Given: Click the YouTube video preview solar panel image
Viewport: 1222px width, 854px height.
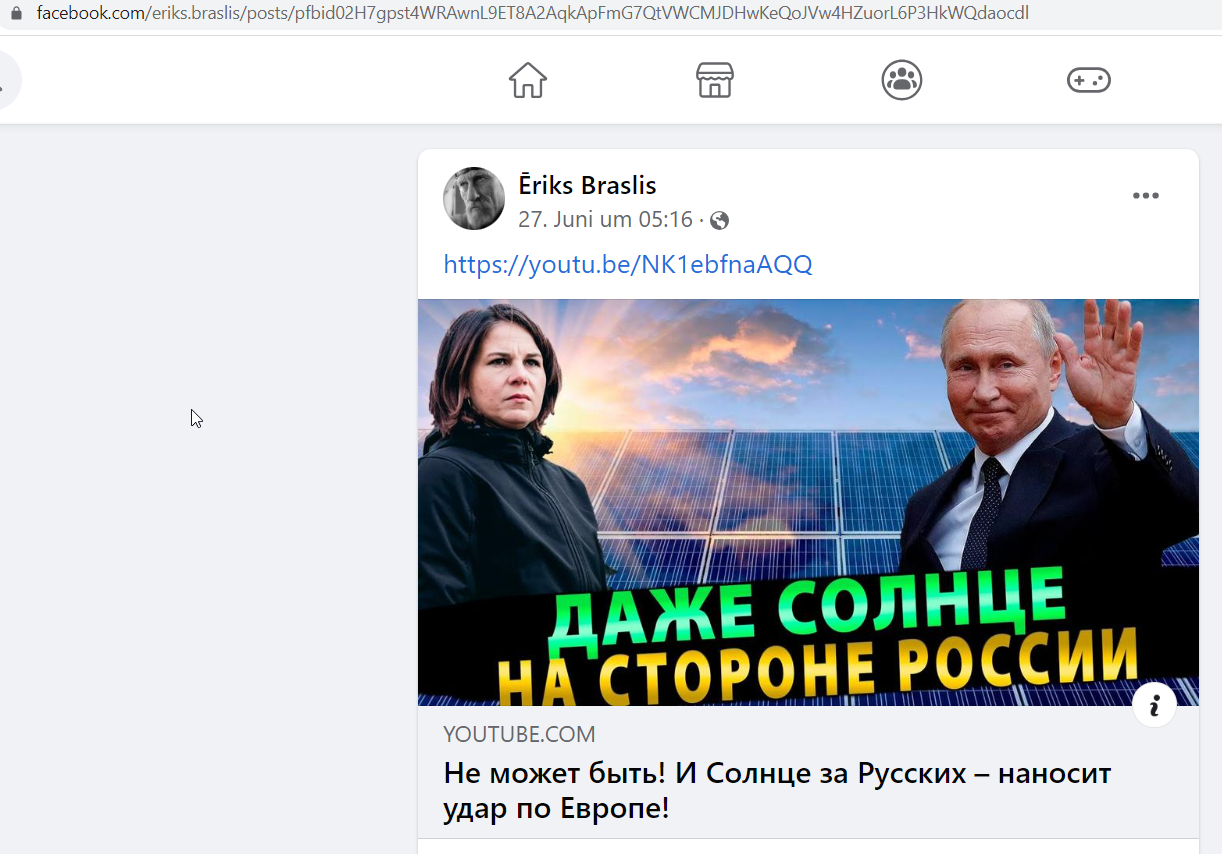Looking at the screenshot, I should click(808, 502).
